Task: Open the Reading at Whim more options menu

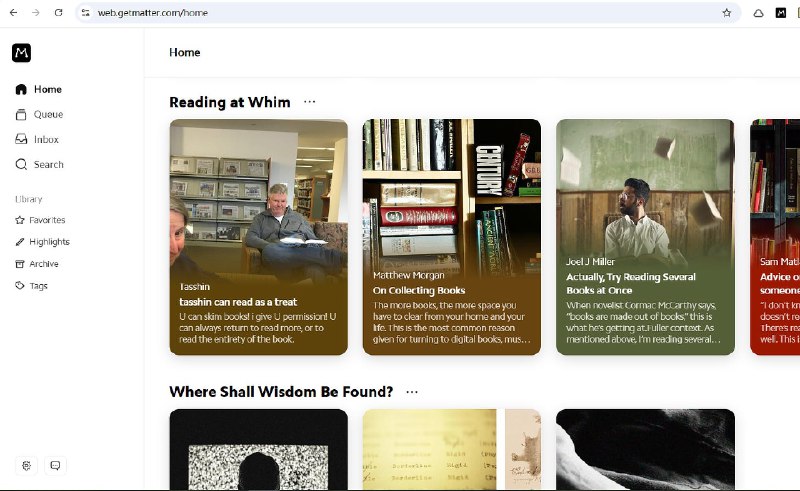Action: 310,102
